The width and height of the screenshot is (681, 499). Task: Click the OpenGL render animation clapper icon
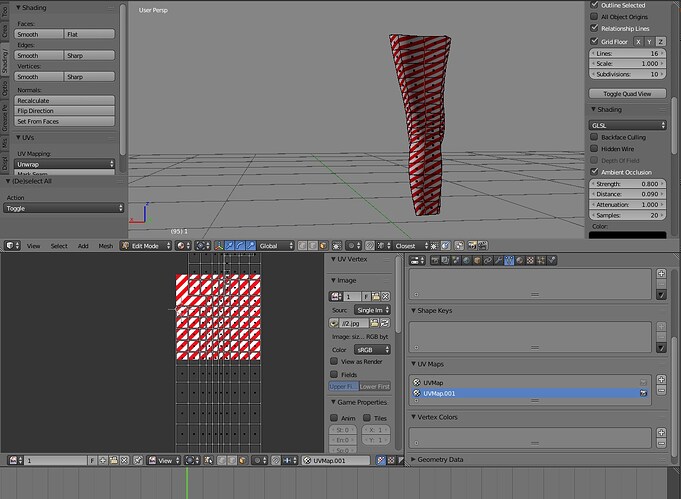[483, 246]
